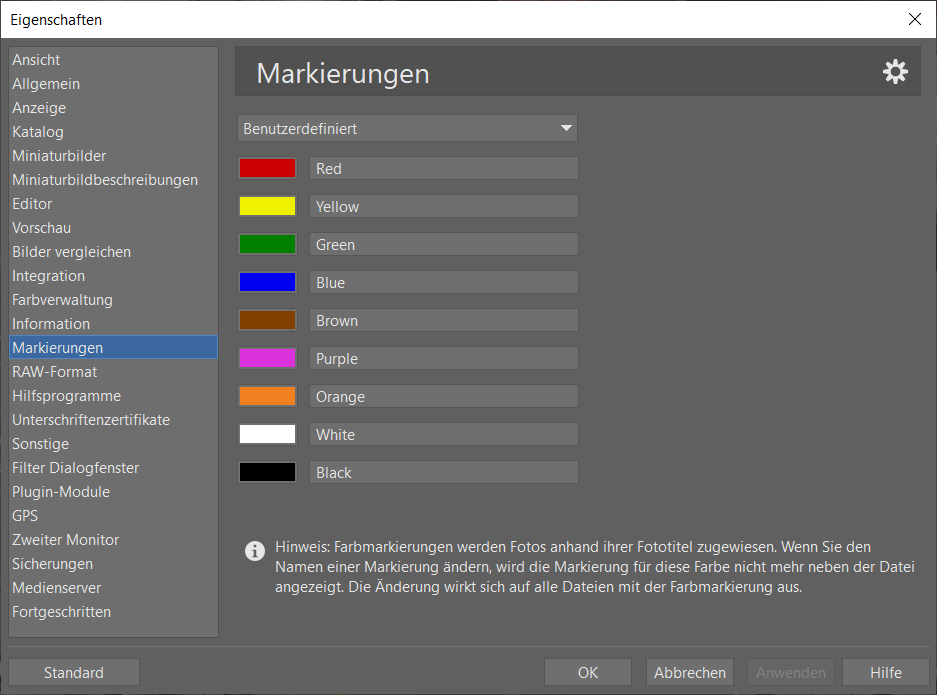Open Information in the sidebar list

pyautogui.click(x=114, y=323)
